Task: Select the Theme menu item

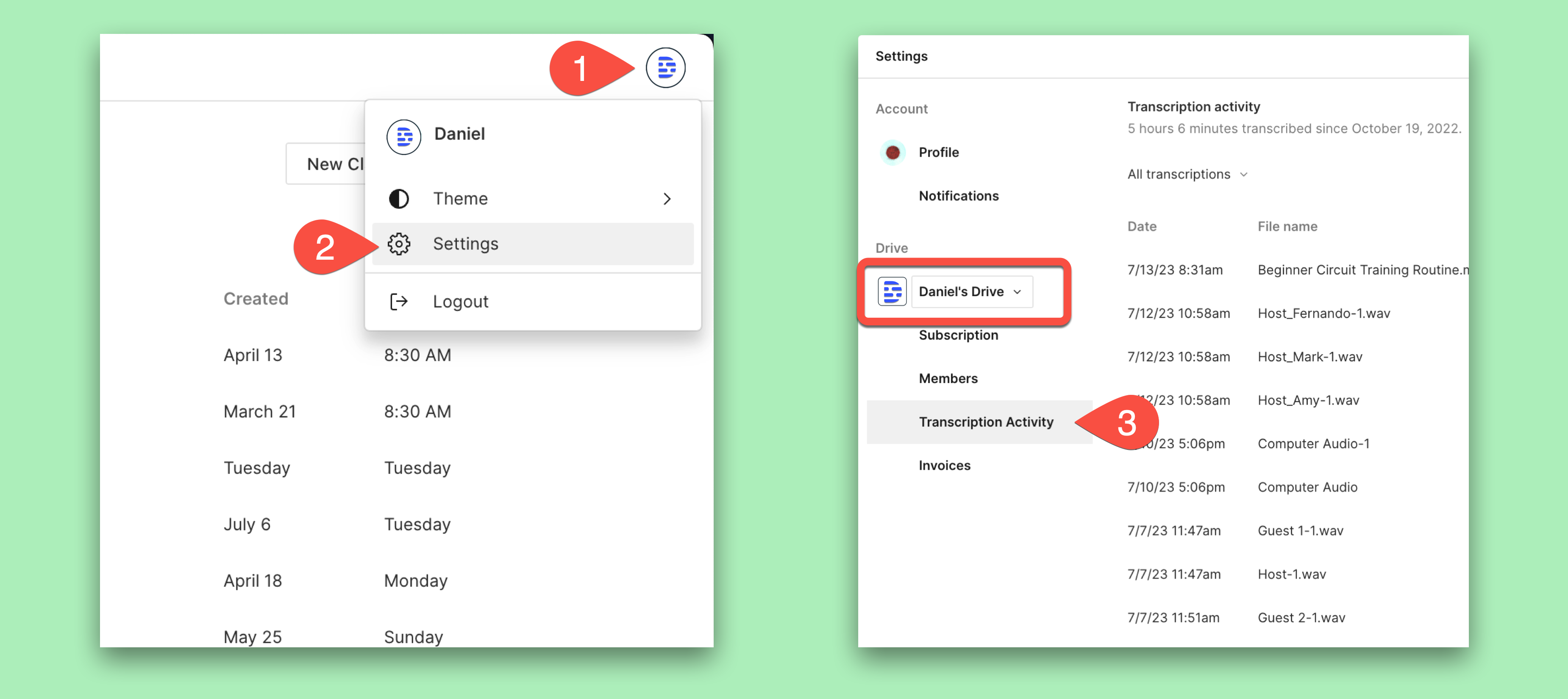Action: pos(533,198)
